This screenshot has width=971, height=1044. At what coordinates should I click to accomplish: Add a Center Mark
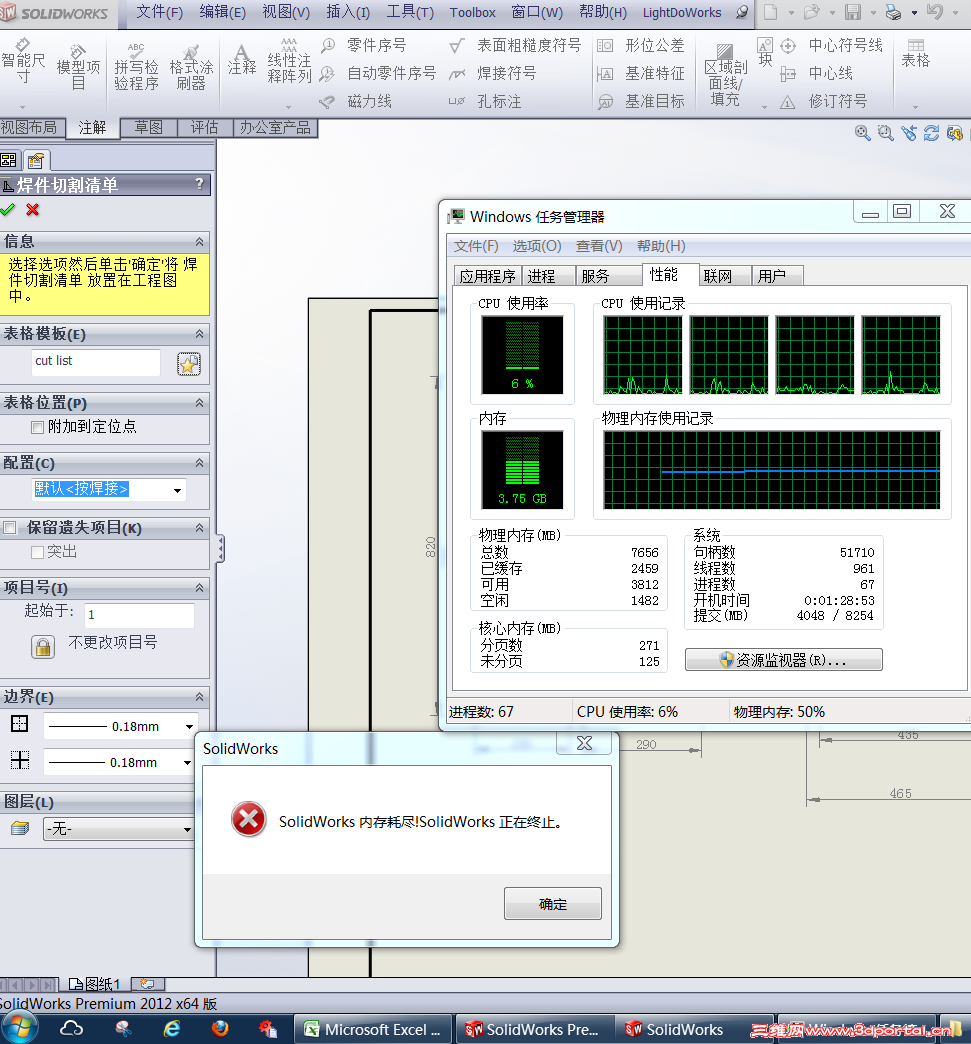tap(831, 45)
